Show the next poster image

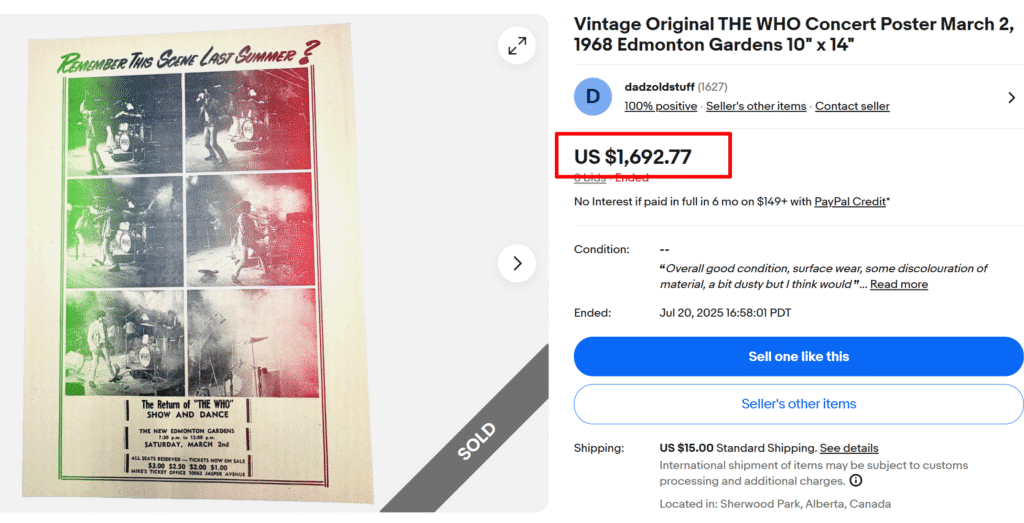[x=517, y=263]
